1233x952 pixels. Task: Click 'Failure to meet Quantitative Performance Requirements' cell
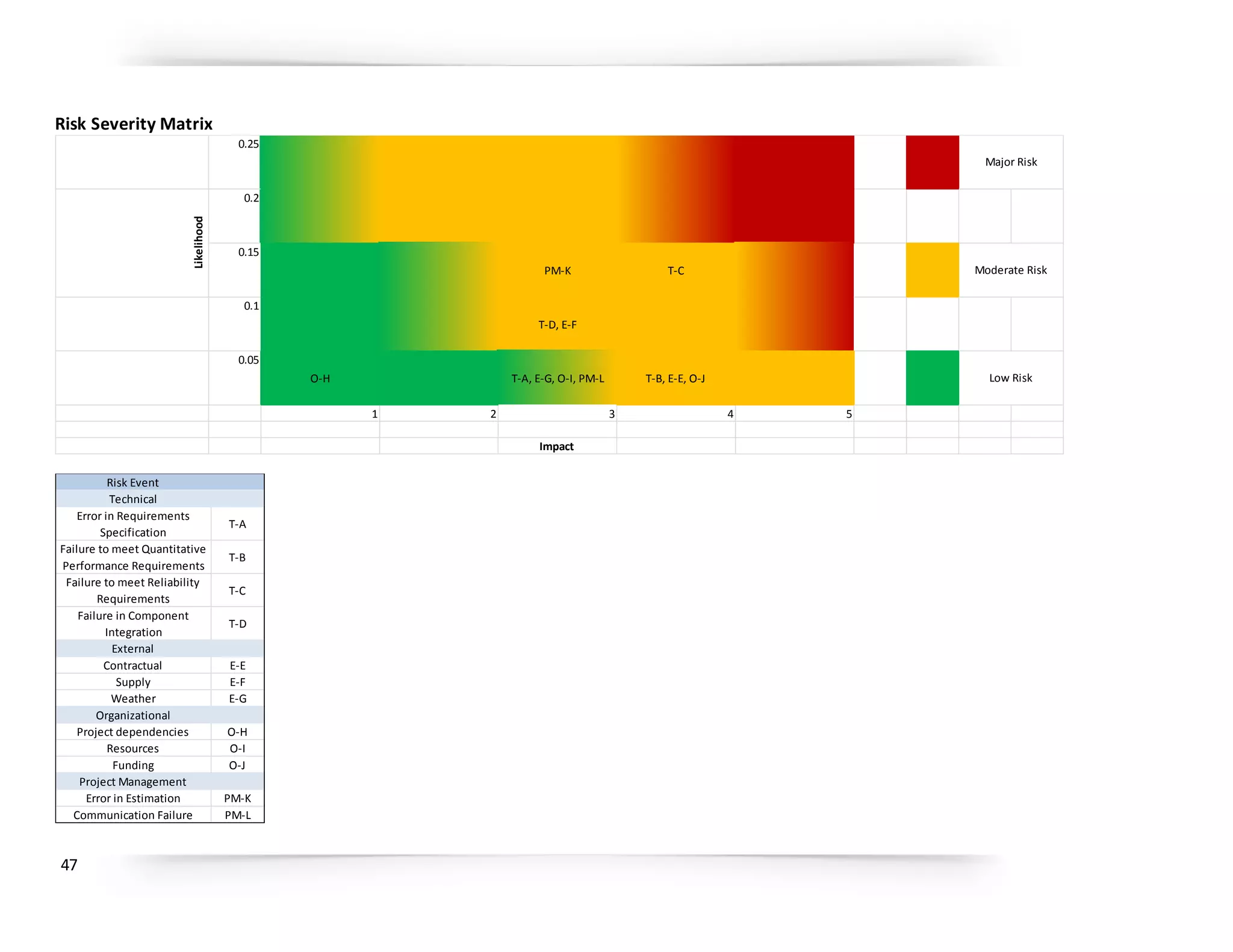tap(133, 557)
